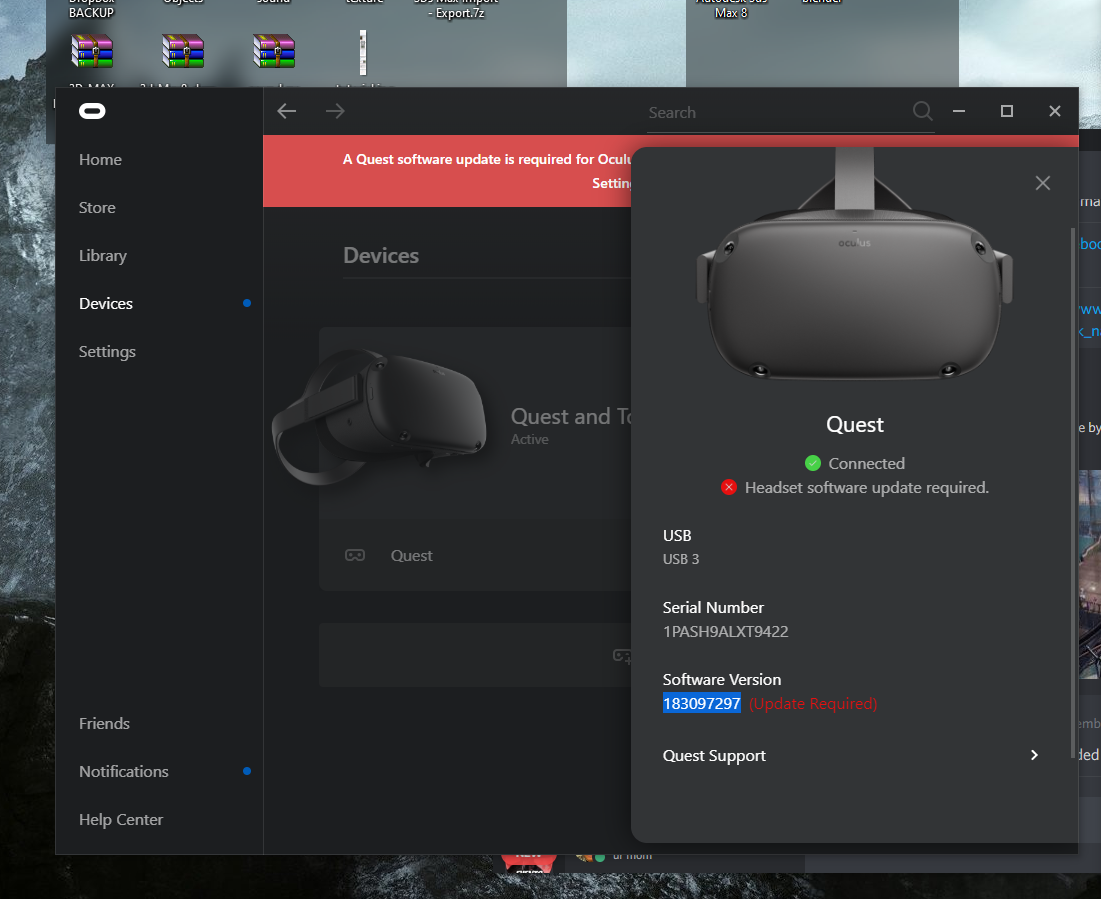1101x899 pixels.
Task: Click the highlighted software version 183097297
Action: pyautogui.click(x=701, y=703)
